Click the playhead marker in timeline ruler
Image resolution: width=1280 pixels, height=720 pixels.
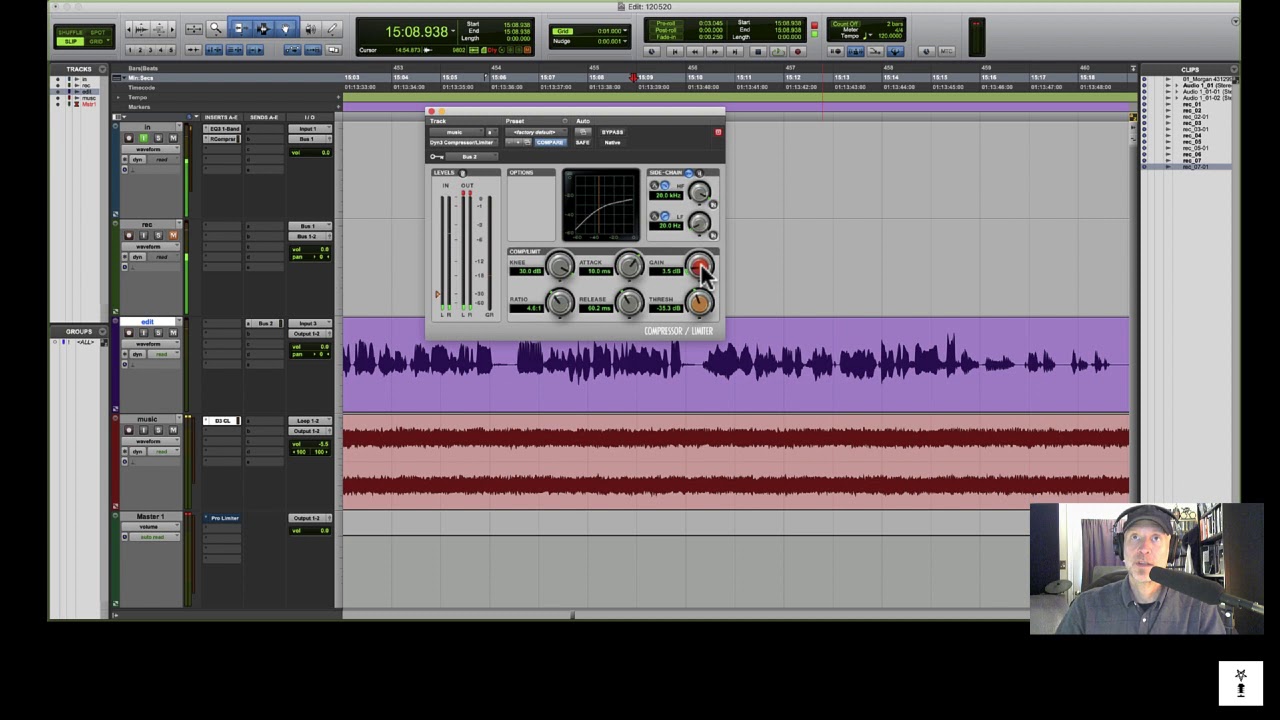(633, 77)
